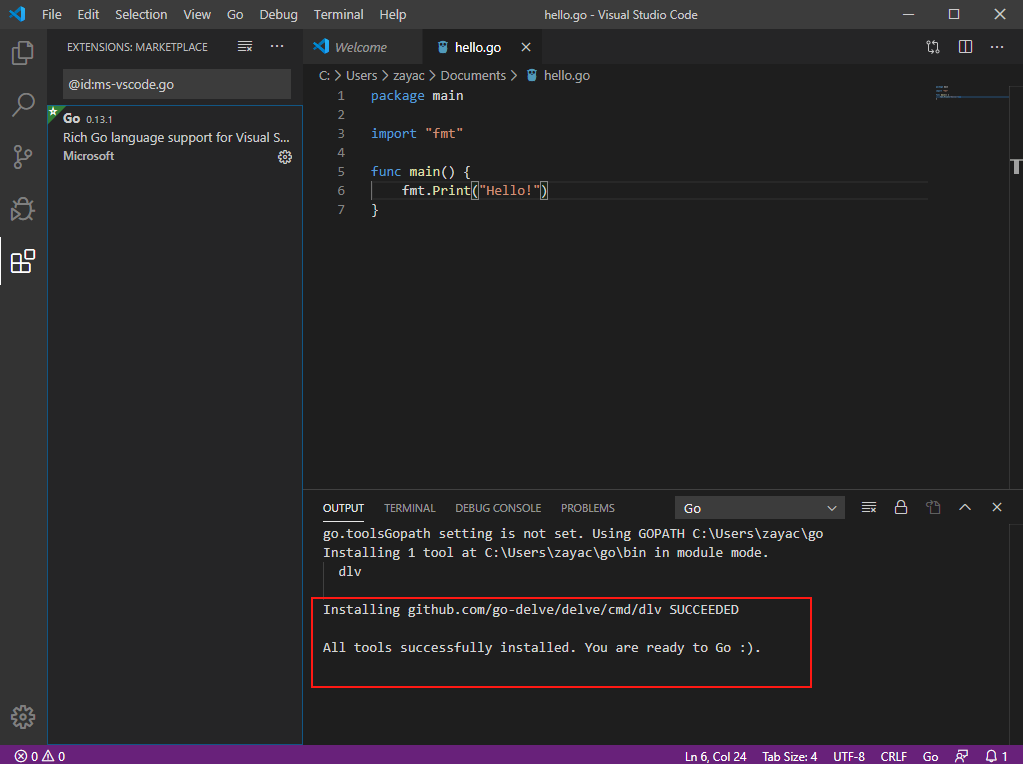Screen dimensions: 1023x764
Task: Open the View menu
Action: (x=196, y=14)
